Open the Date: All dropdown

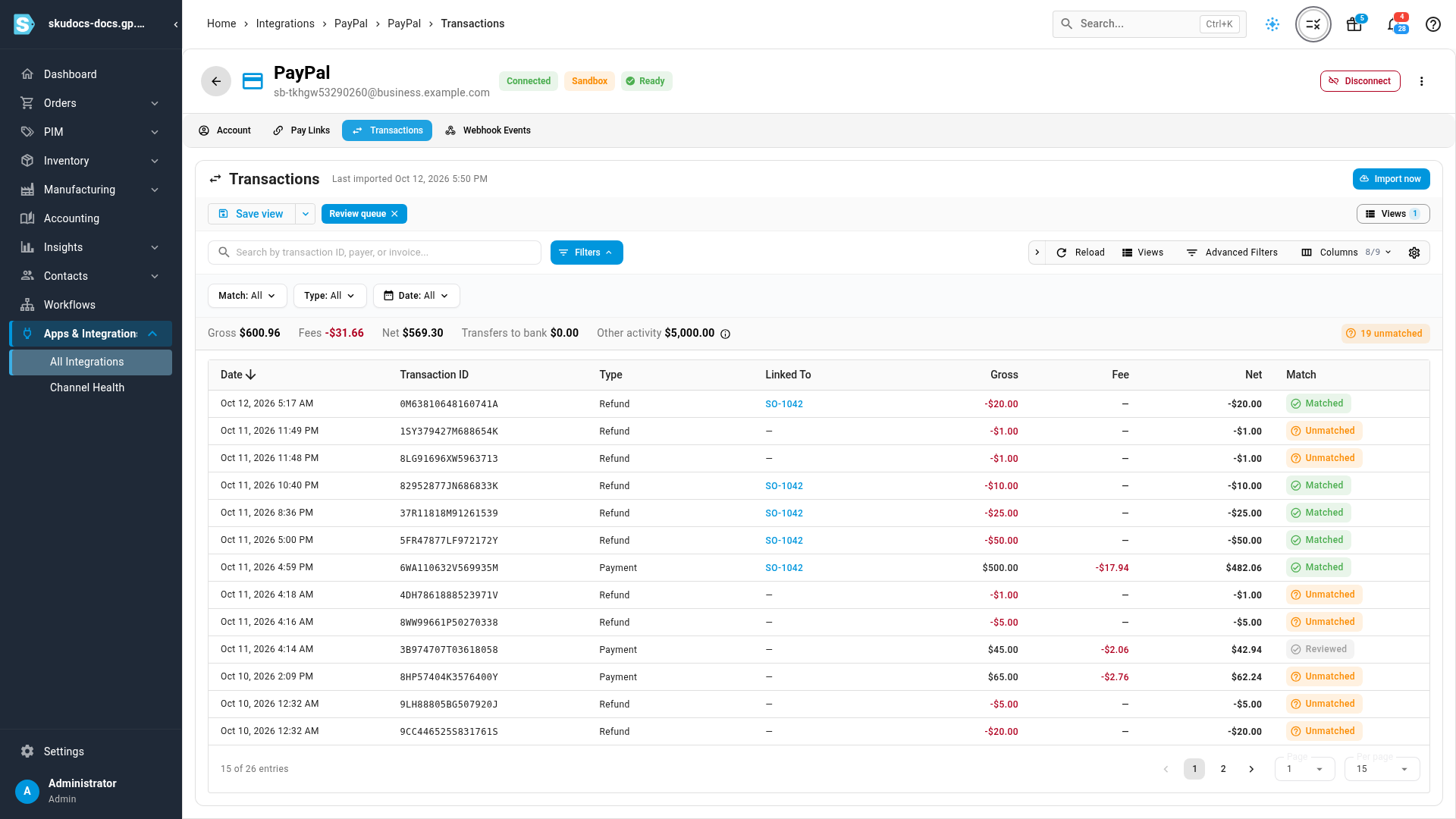click(x=416, y=296)
